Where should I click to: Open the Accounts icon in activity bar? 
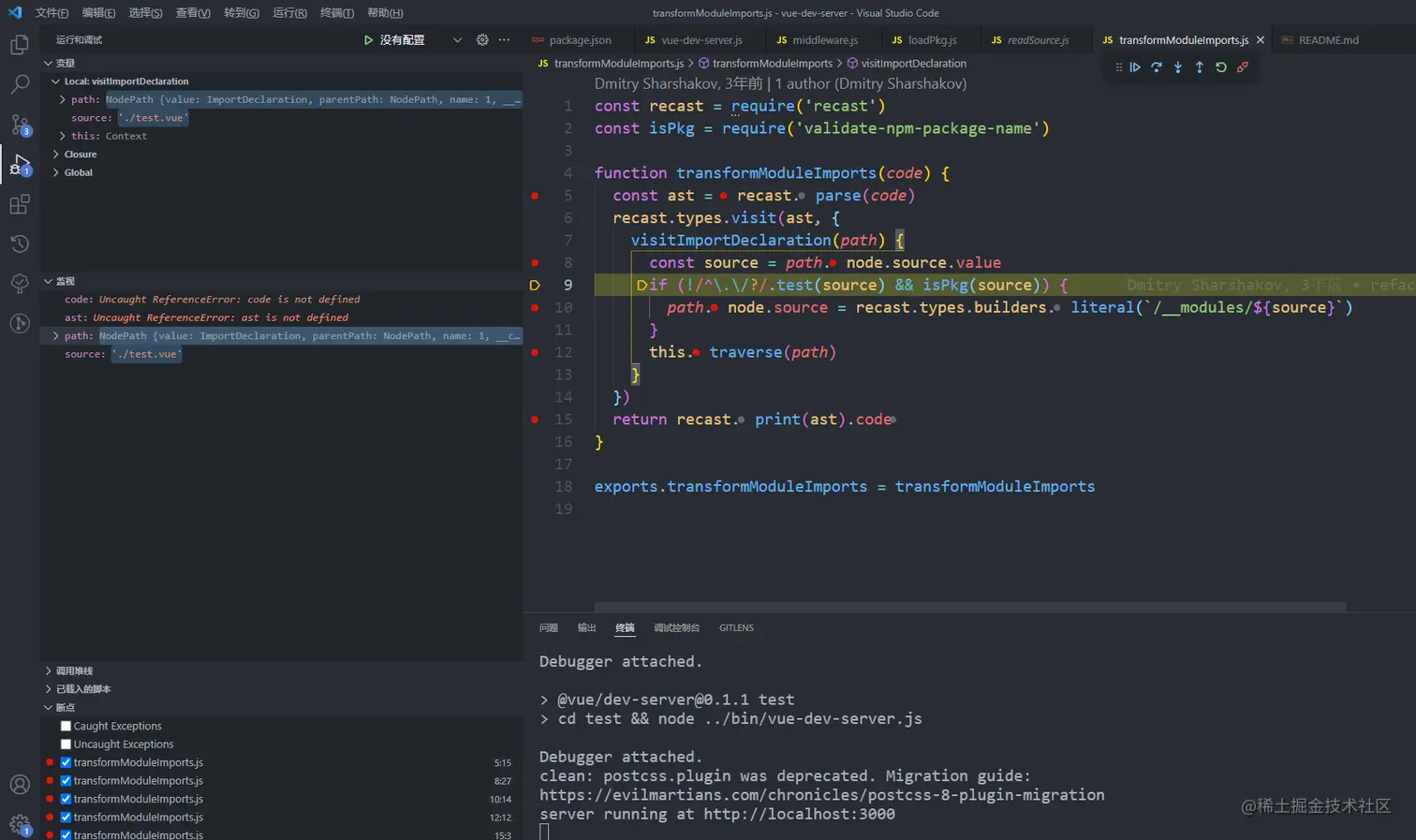point(19,785)
